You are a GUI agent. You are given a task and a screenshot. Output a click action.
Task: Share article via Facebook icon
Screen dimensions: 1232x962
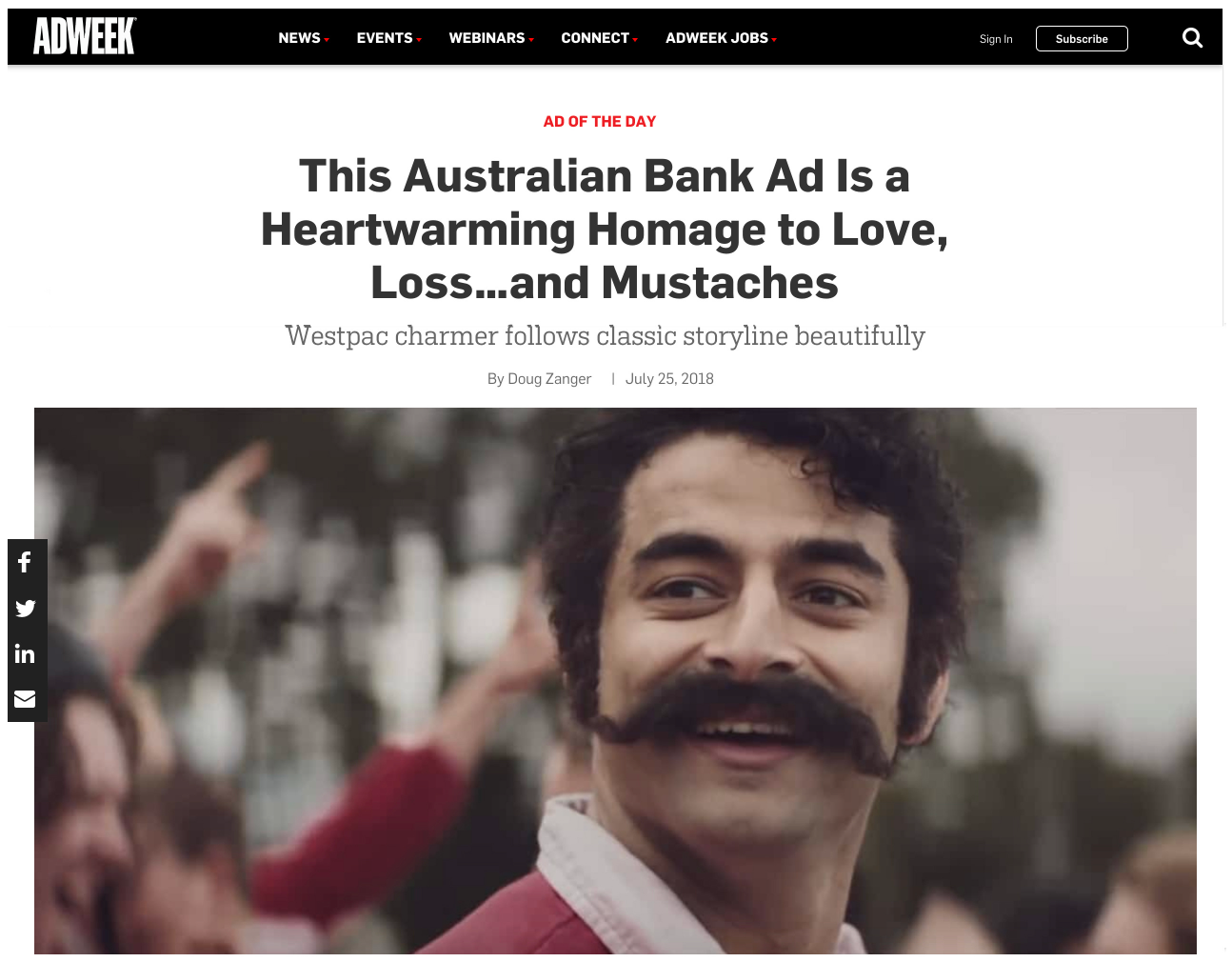point(26,562)
